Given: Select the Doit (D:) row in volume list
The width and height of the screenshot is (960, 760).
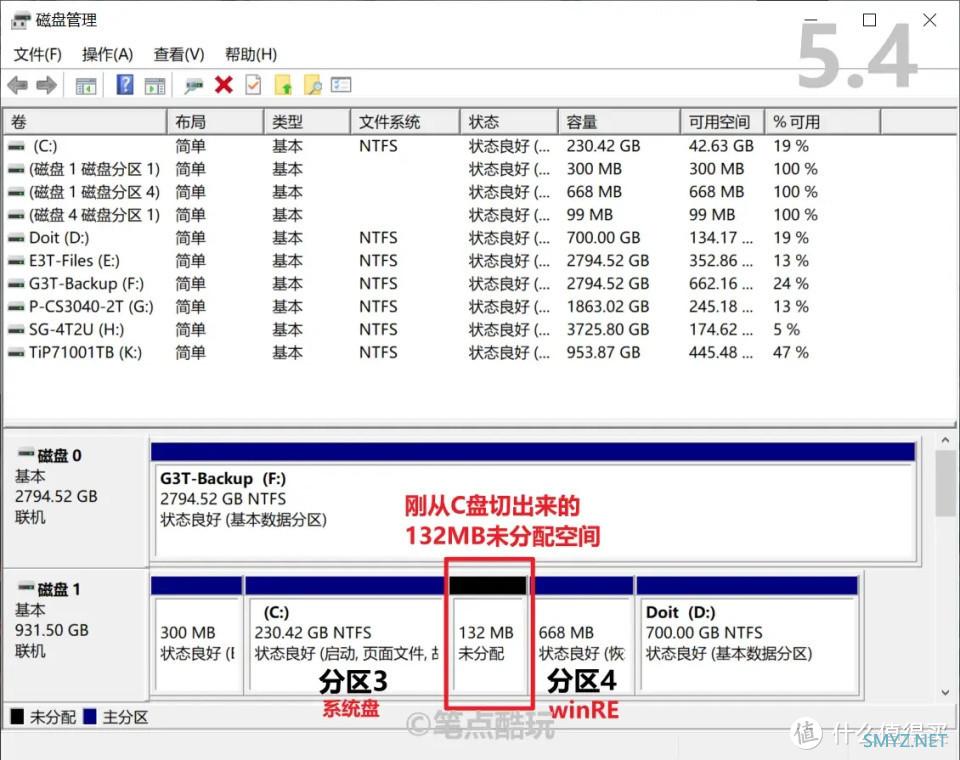Looking at the screenshot, I should tap(59, 238).
